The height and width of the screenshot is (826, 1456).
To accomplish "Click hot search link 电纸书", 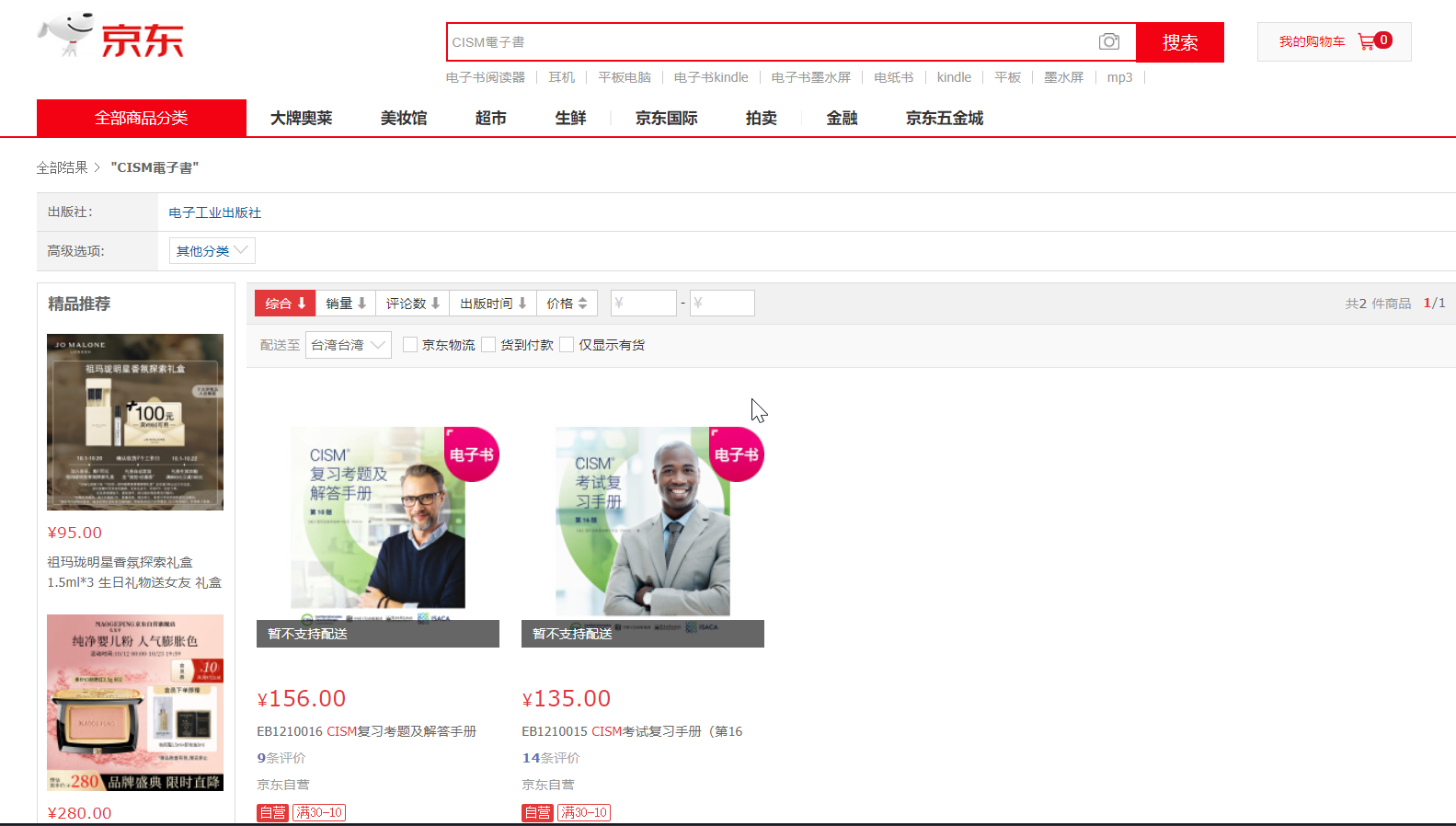I will coord(894,77).
